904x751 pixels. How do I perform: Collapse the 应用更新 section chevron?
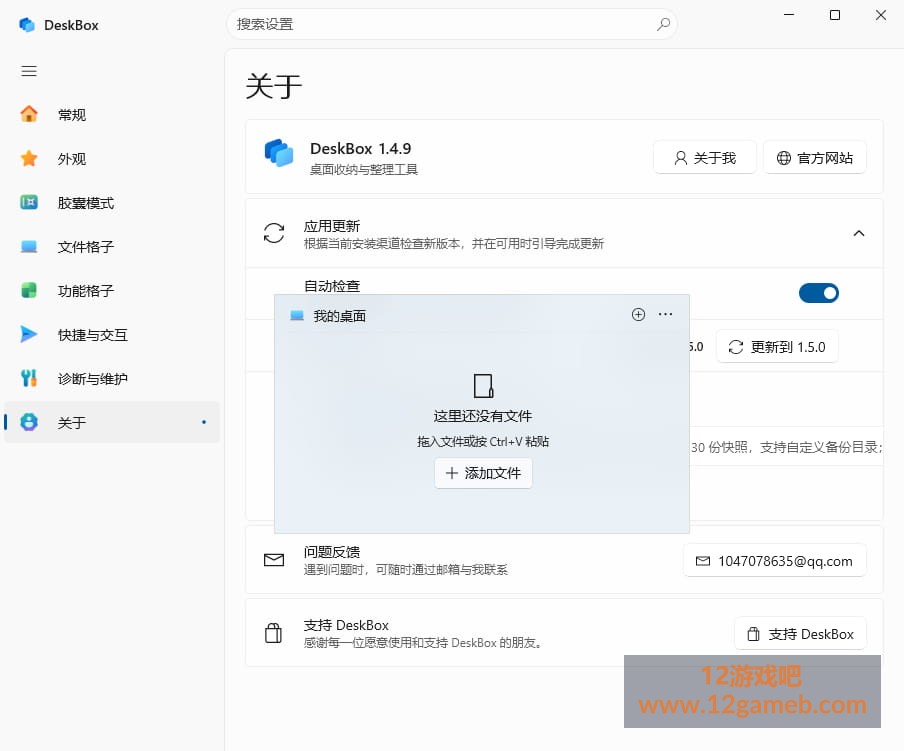tap(858, 233)
